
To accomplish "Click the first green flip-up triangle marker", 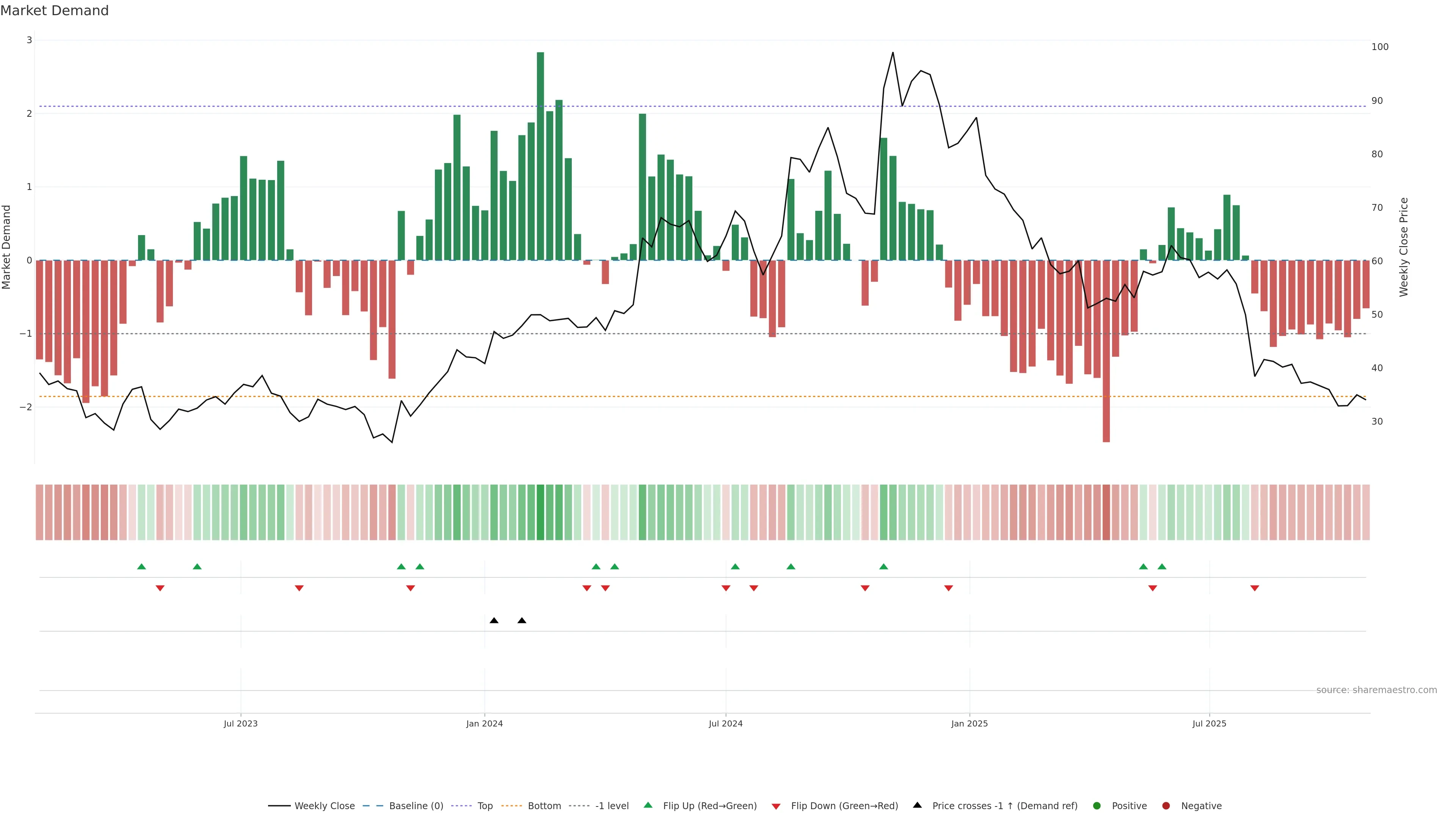I will click(141, 566).
